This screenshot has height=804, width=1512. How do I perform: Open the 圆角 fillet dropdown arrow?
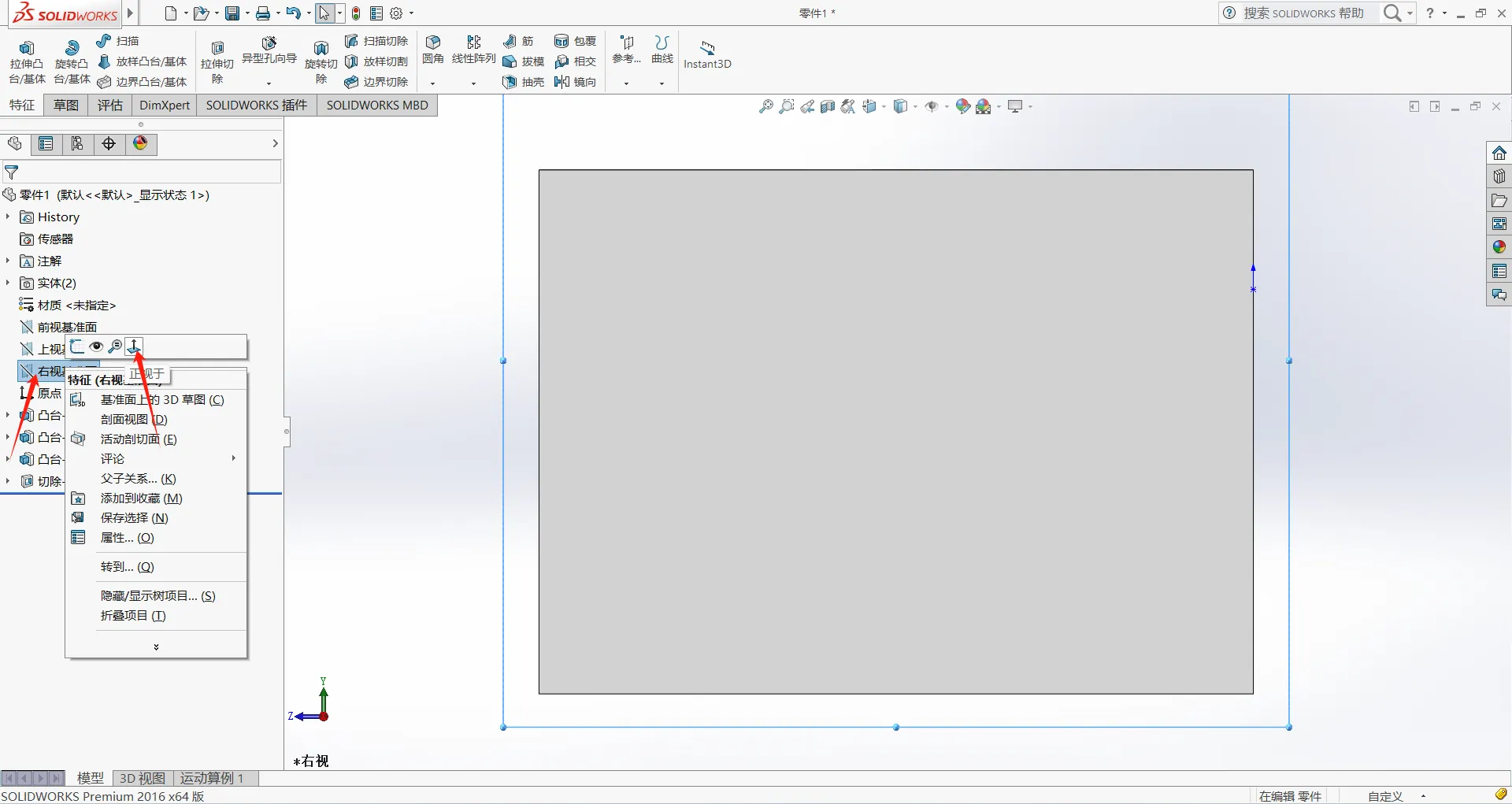tap(432, 83)
